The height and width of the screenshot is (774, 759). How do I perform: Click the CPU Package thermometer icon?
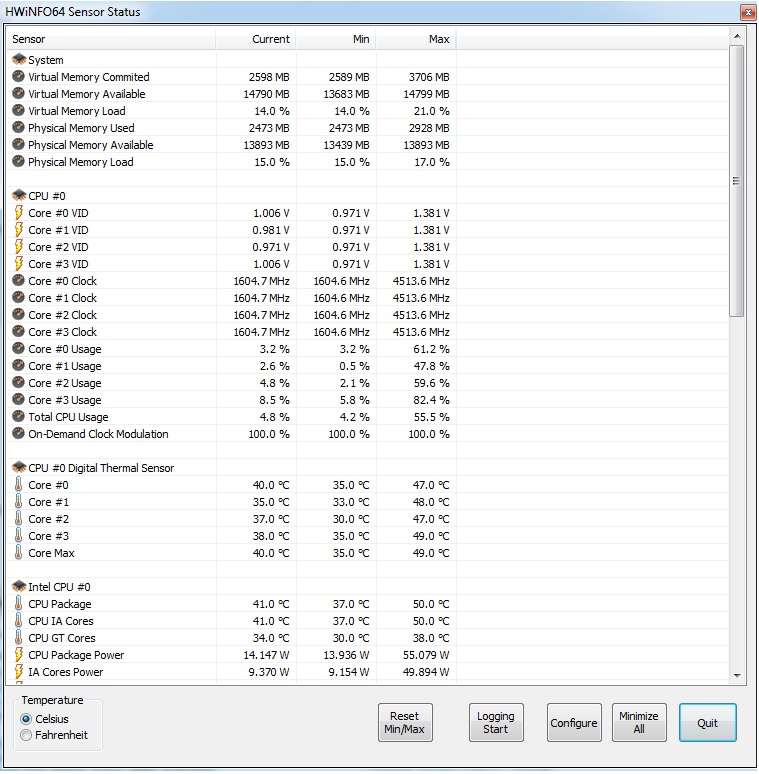[18, 604]
